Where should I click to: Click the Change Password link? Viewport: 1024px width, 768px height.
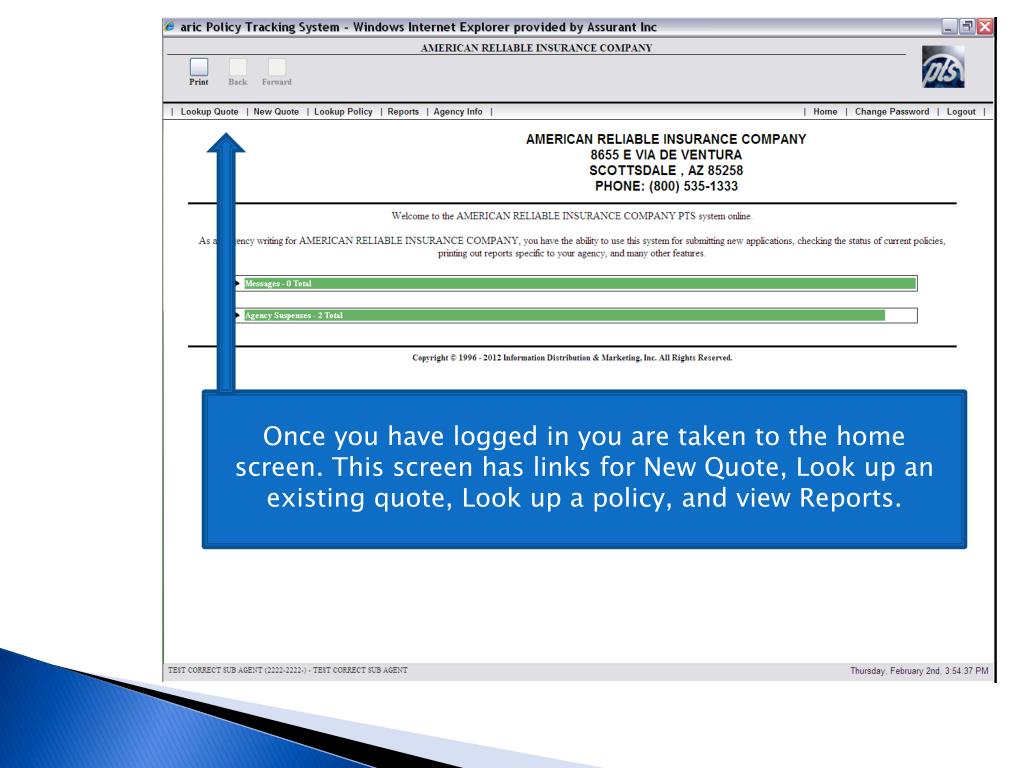(x=891, y=112)
